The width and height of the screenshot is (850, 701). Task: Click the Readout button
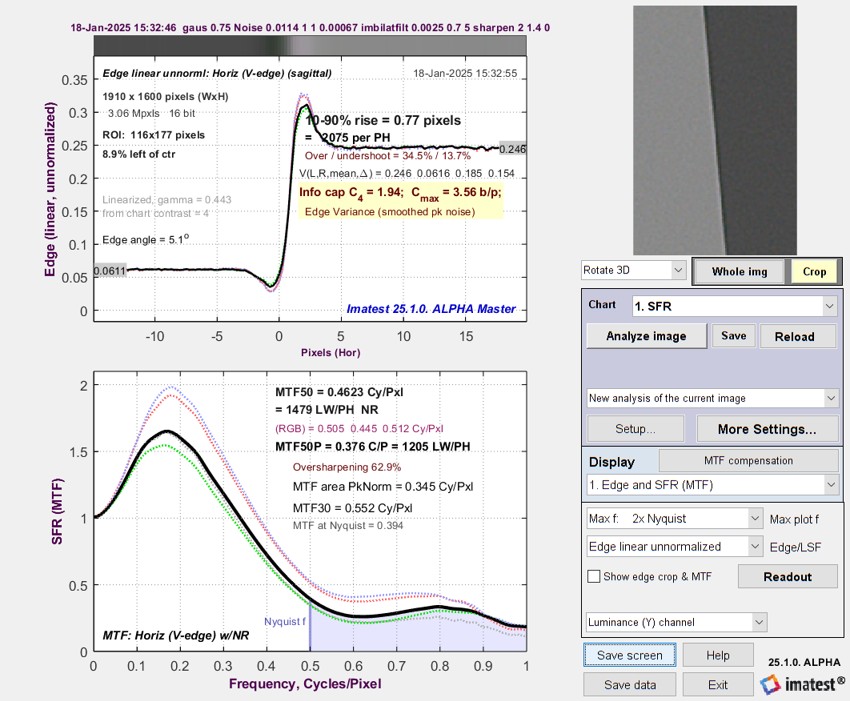click(787, 576)
